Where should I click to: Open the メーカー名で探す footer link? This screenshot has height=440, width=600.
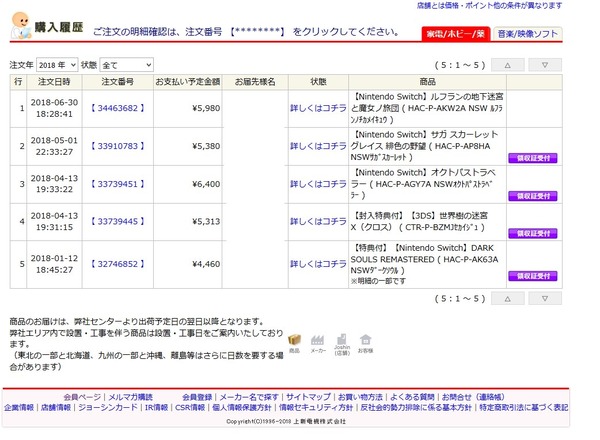click(249, 397)
